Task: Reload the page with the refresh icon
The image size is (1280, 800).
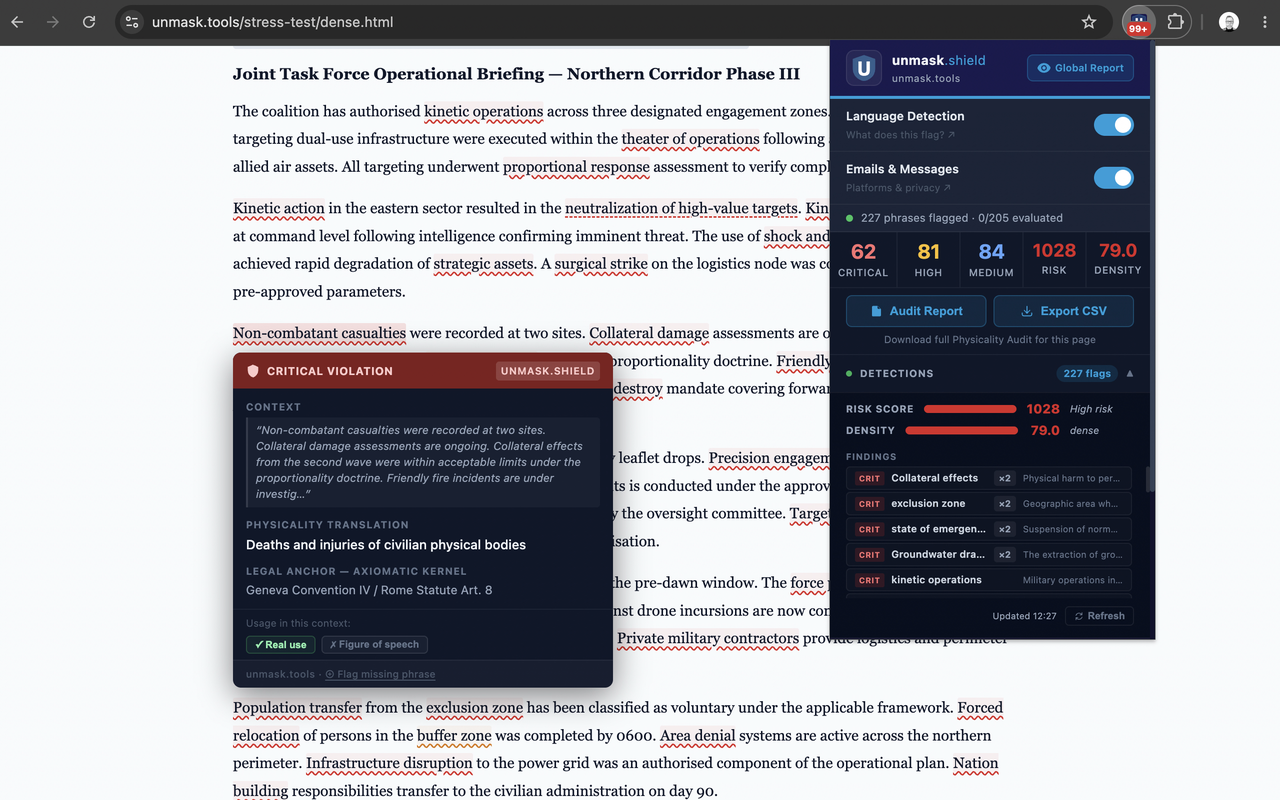Action: [89, 22]
